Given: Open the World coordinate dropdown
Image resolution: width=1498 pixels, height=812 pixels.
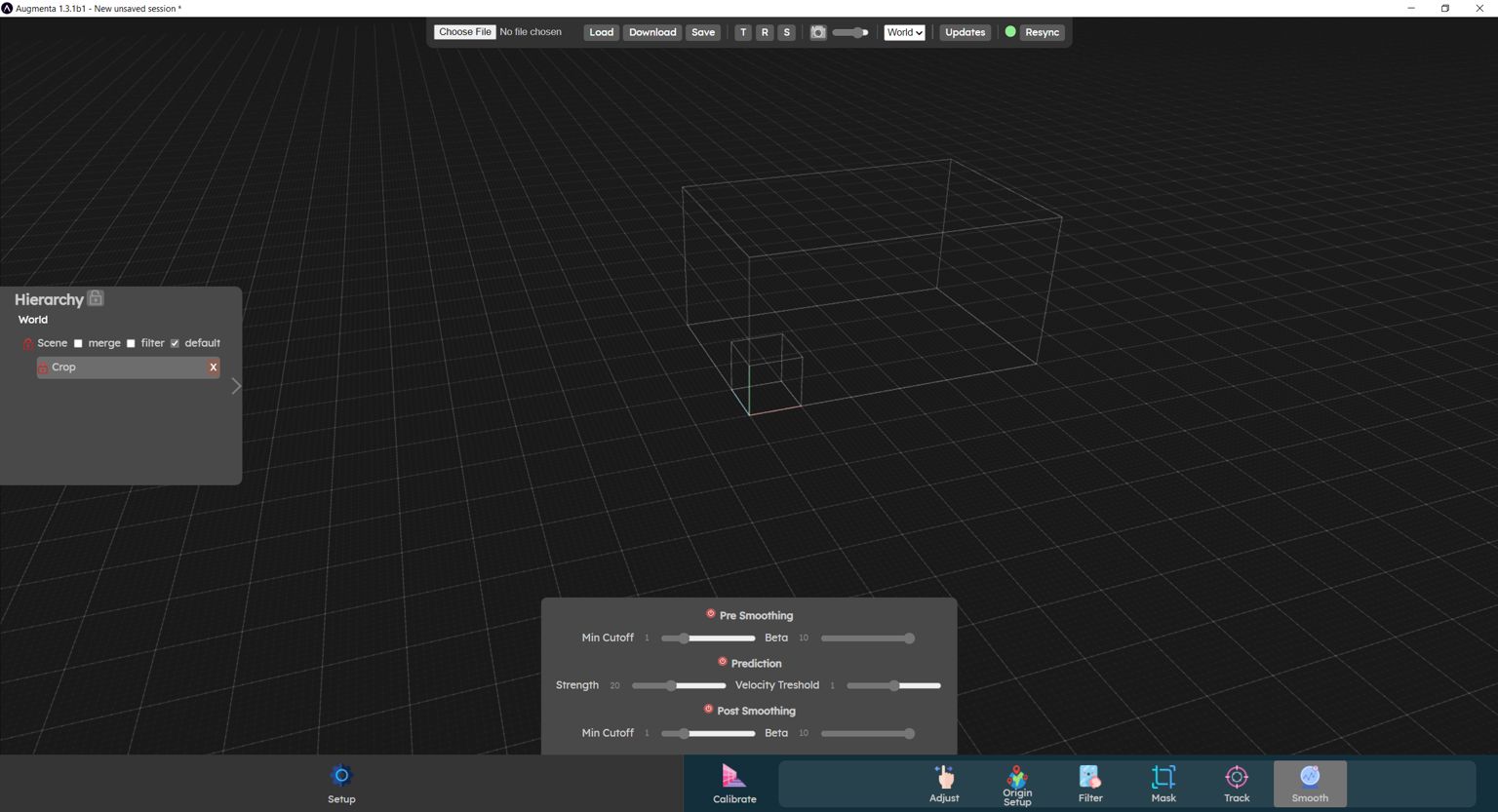Looking at the screenshot, I should click(x=903, y=32).
